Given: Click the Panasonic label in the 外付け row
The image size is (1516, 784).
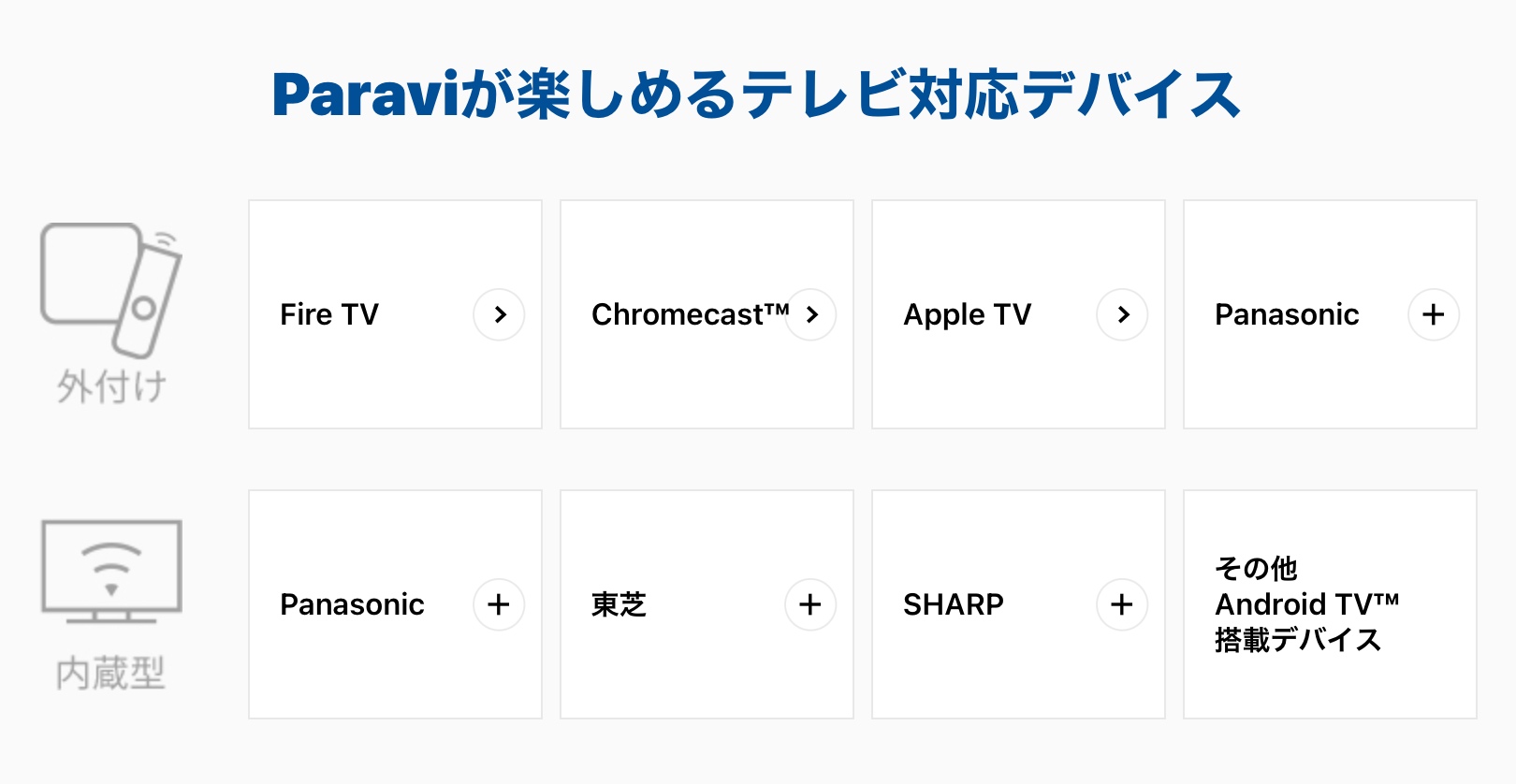Looking at the screenshot, I should click(1287, 314).
